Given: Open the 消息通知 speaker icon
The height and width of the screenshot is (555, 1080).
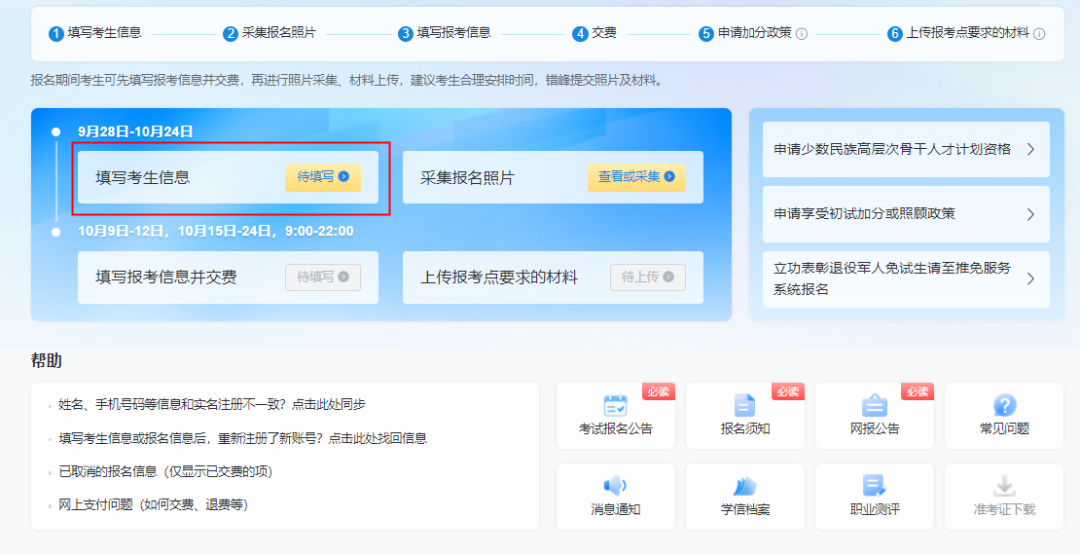Looking at the screenshot, I should pyautogui.click(x=615, y=485).
